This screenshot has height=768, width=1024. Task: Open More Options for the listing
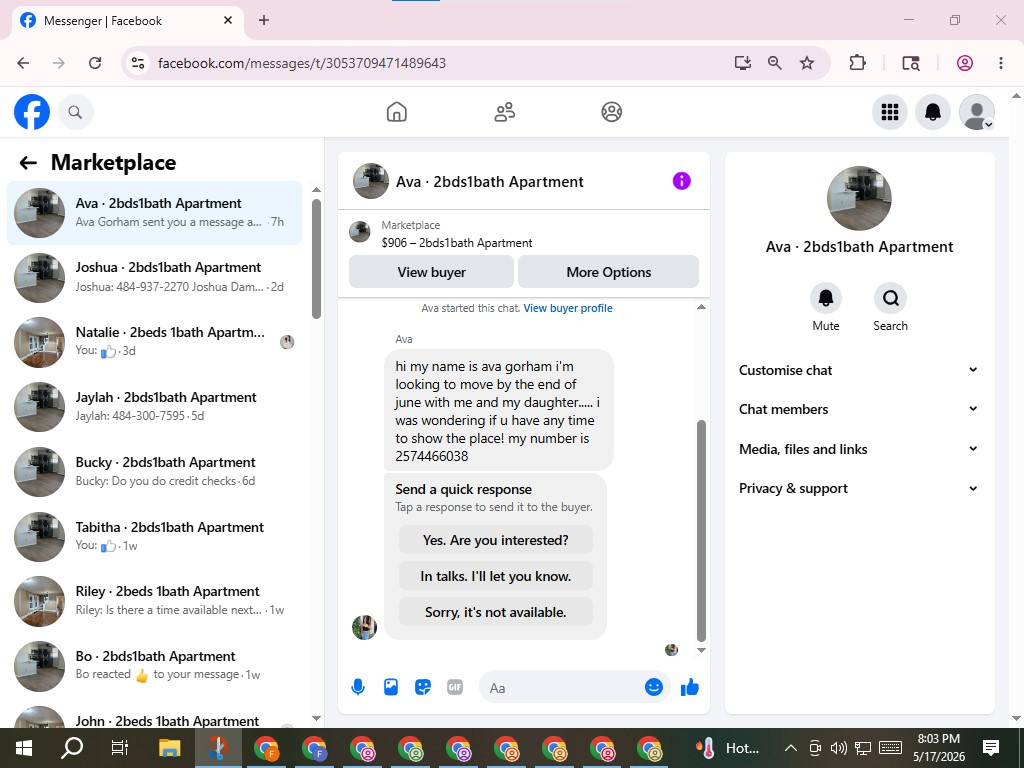609,272
